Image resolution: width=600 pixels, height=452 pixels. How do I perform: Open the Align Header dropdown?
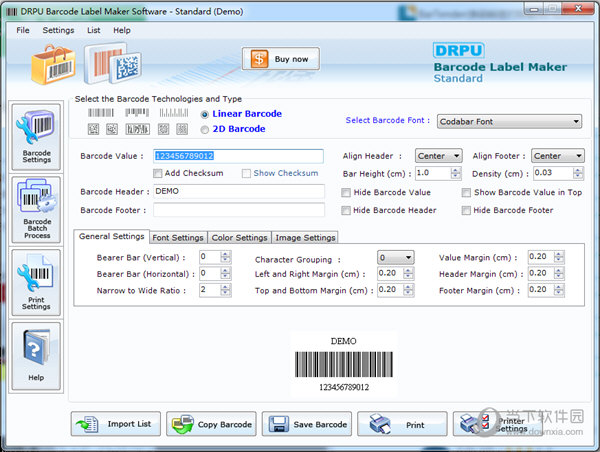click(439, 156)
